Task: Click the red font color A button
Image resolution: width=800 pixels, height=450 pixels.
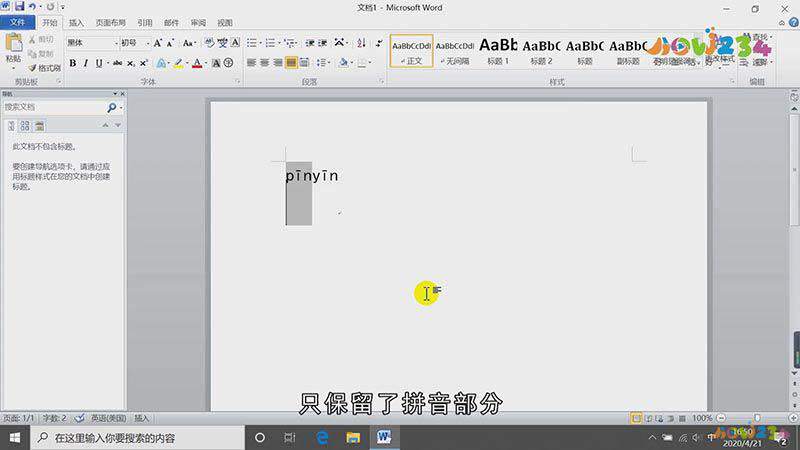Action: coord(197,63)
